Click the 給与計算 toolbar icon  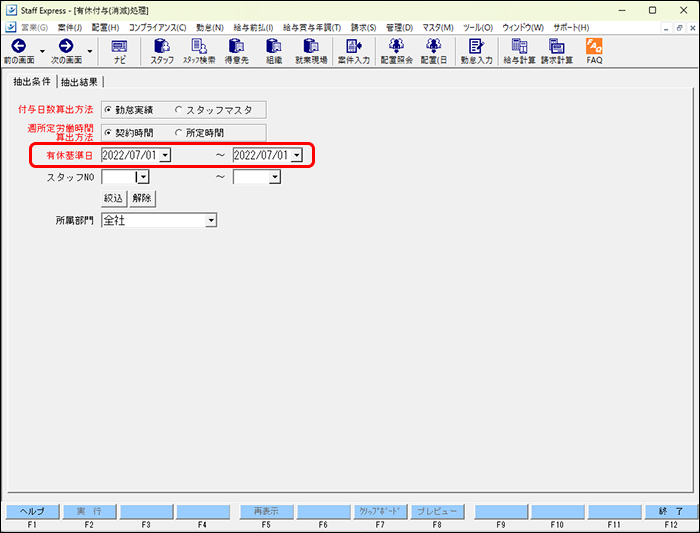coord(519,50)
